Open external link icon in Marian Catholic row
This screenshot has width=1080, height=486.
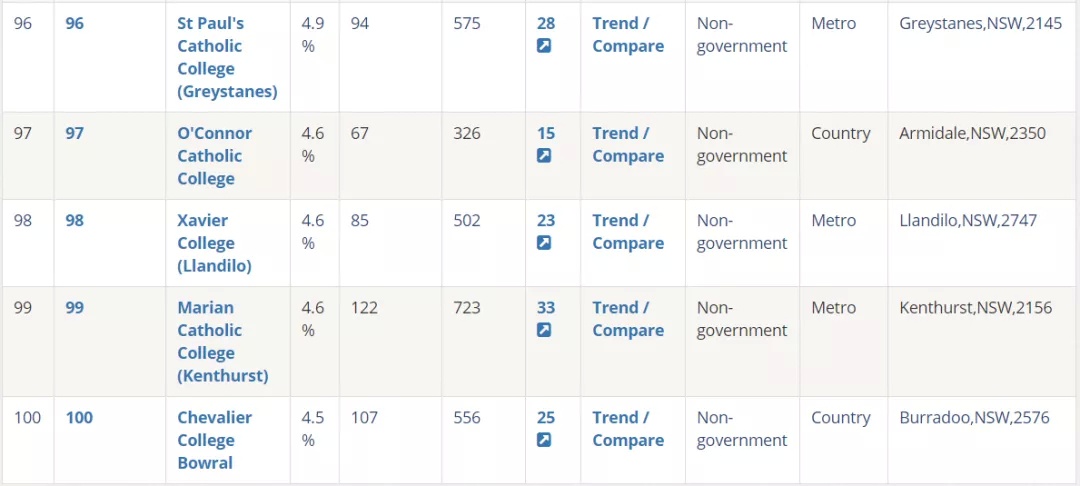(x=544, y=330)
